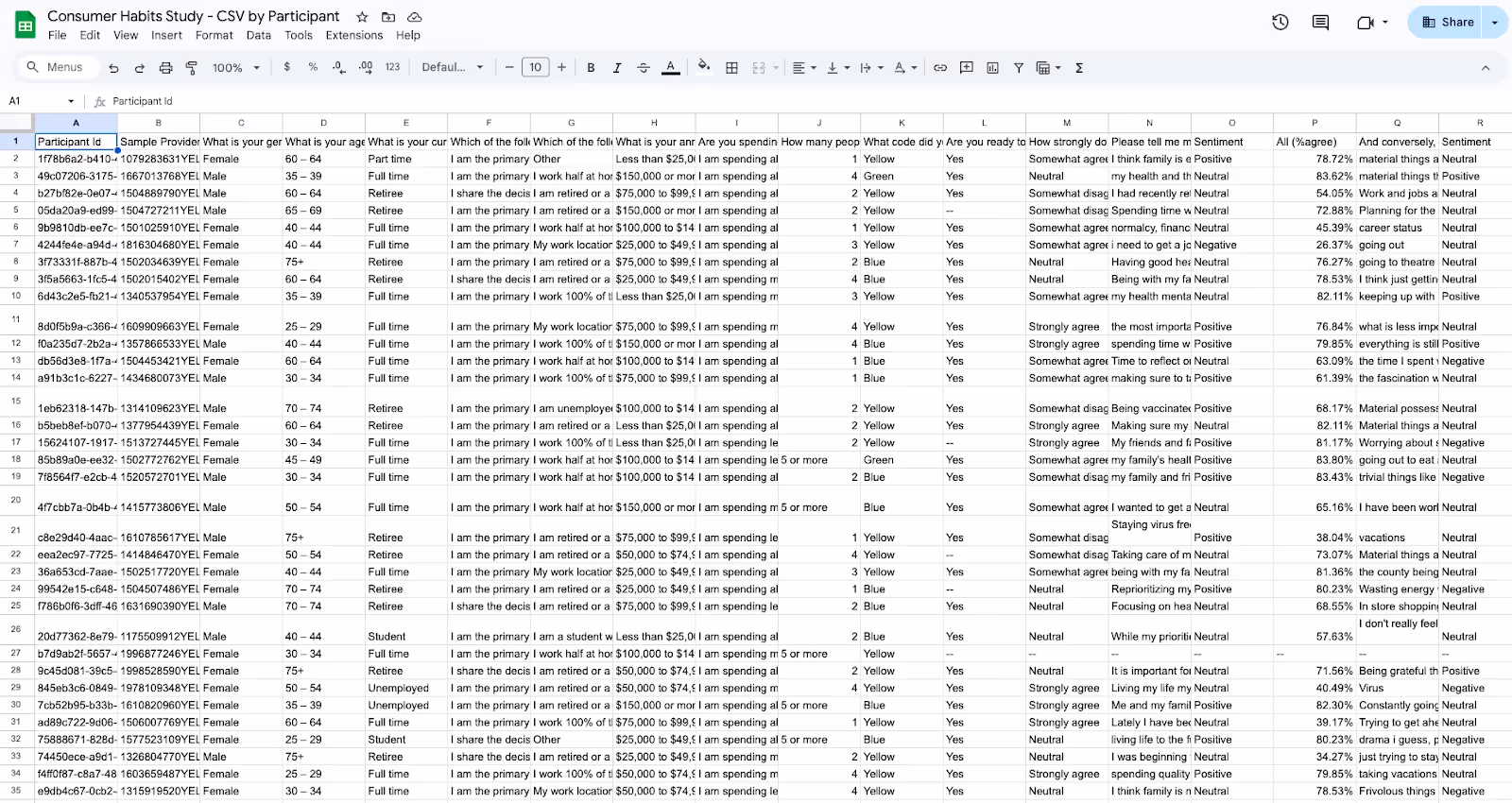This screenshot has width=1512, height=803.
Task: Increase font size with plus button
Action: (561, 67)
